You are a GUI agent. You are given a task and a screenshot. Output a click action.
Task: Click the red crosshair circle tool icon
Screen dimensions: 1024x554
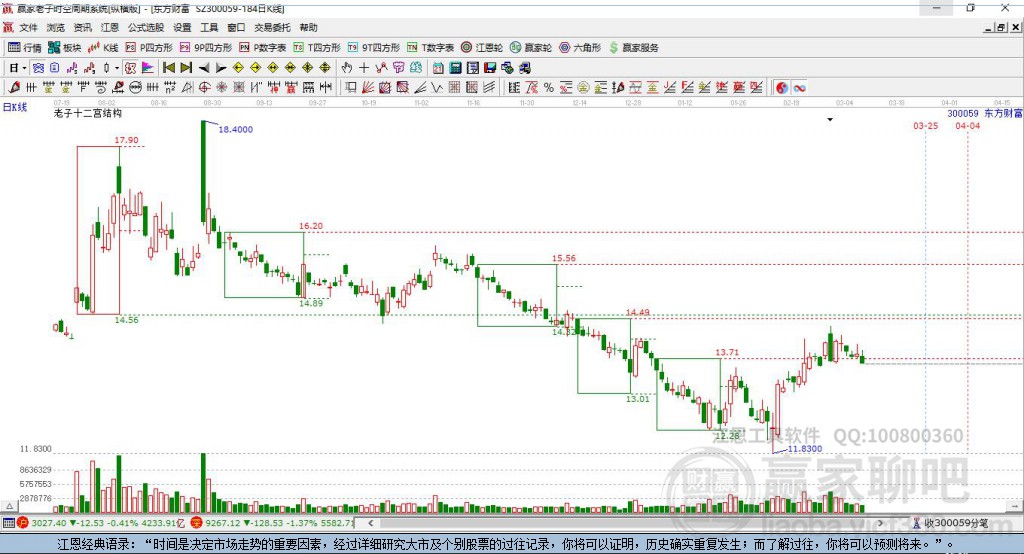204,88
